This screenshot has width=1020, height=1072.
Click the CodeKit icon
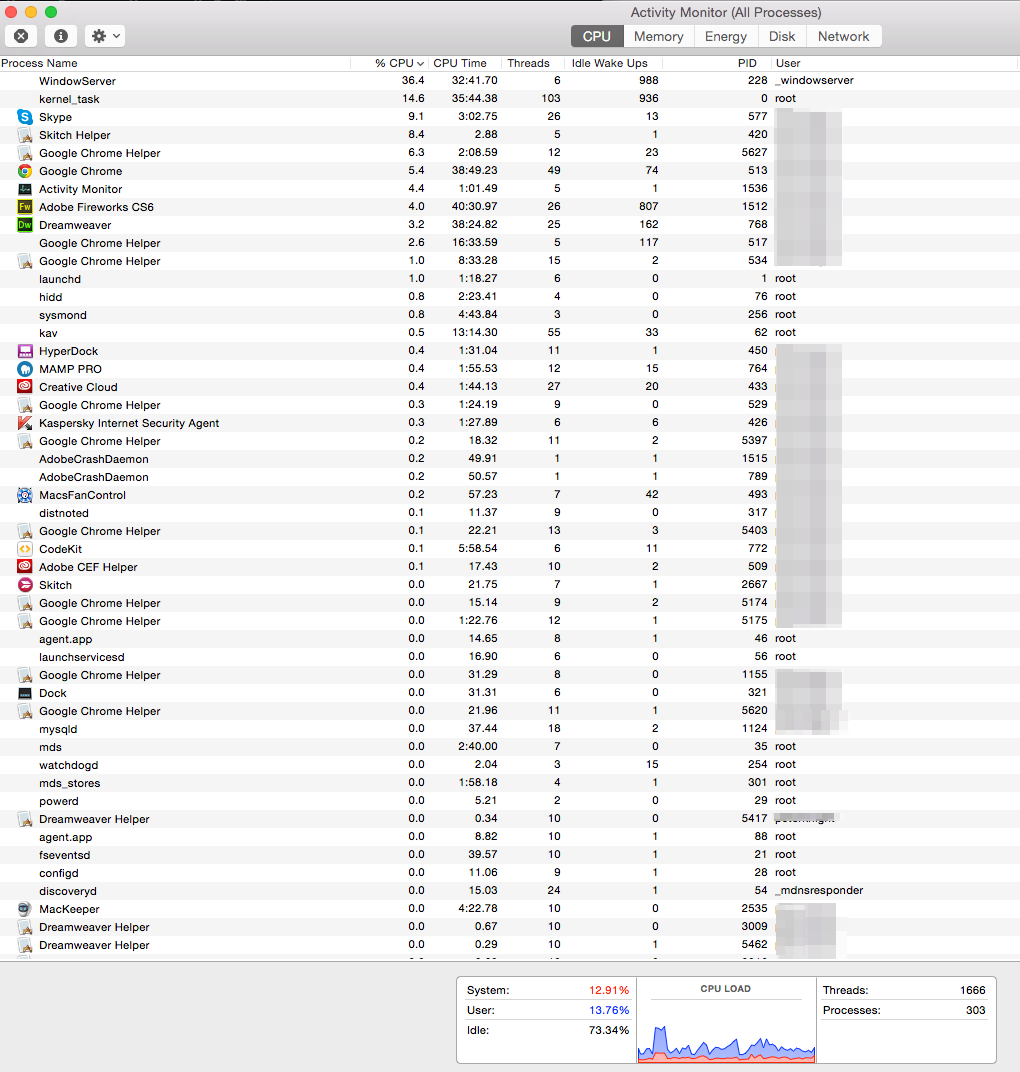pos(25,548)
